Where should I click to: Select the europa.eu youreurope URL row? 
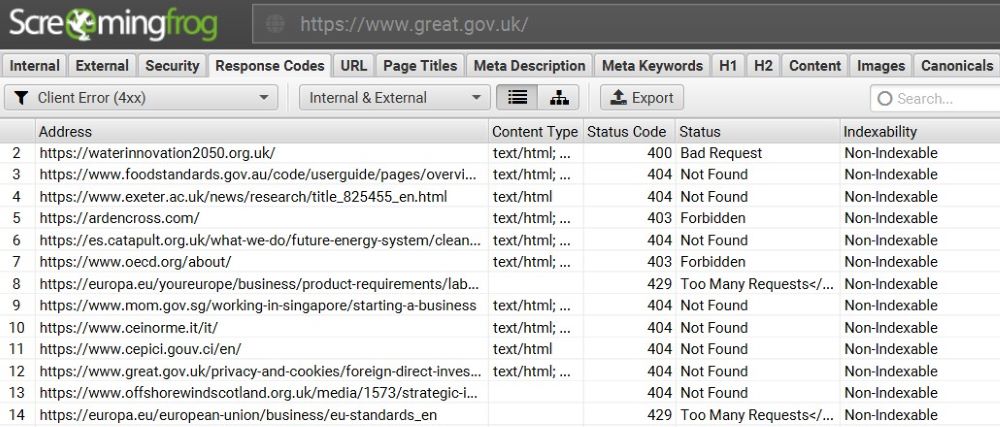pos(500,284)
